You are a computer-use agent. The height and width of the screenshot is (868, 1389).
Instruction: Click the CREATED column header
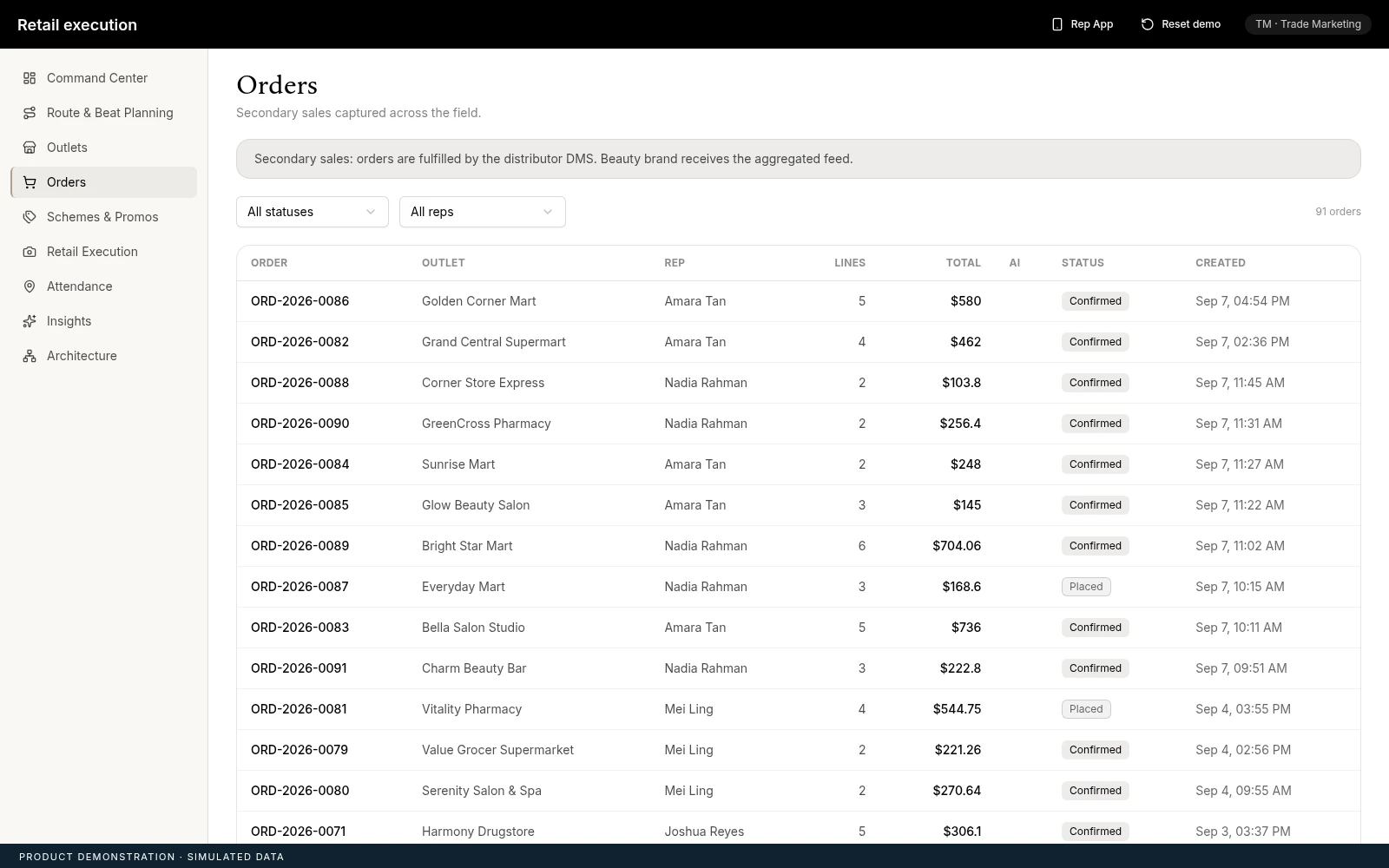tap(1221, 263)
